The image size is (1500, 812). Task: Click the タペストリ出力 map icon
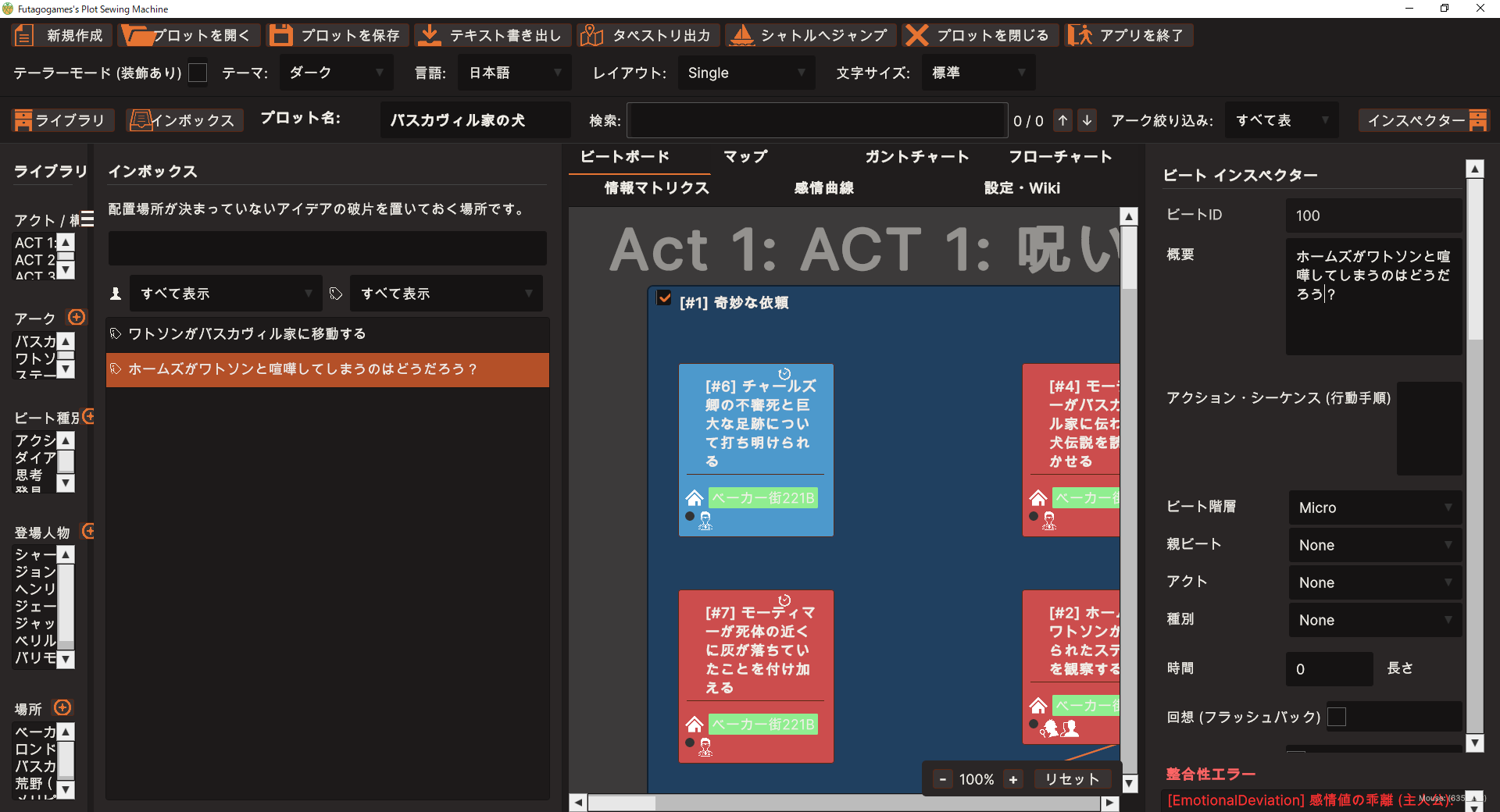coord(591,35)
